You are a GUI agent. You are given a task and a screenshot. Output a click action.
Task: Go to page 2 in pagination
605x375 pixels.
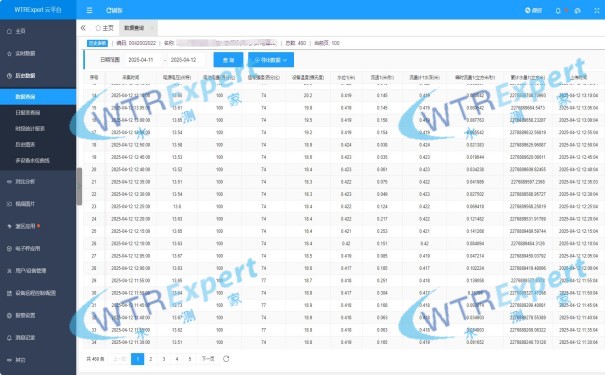150,359
